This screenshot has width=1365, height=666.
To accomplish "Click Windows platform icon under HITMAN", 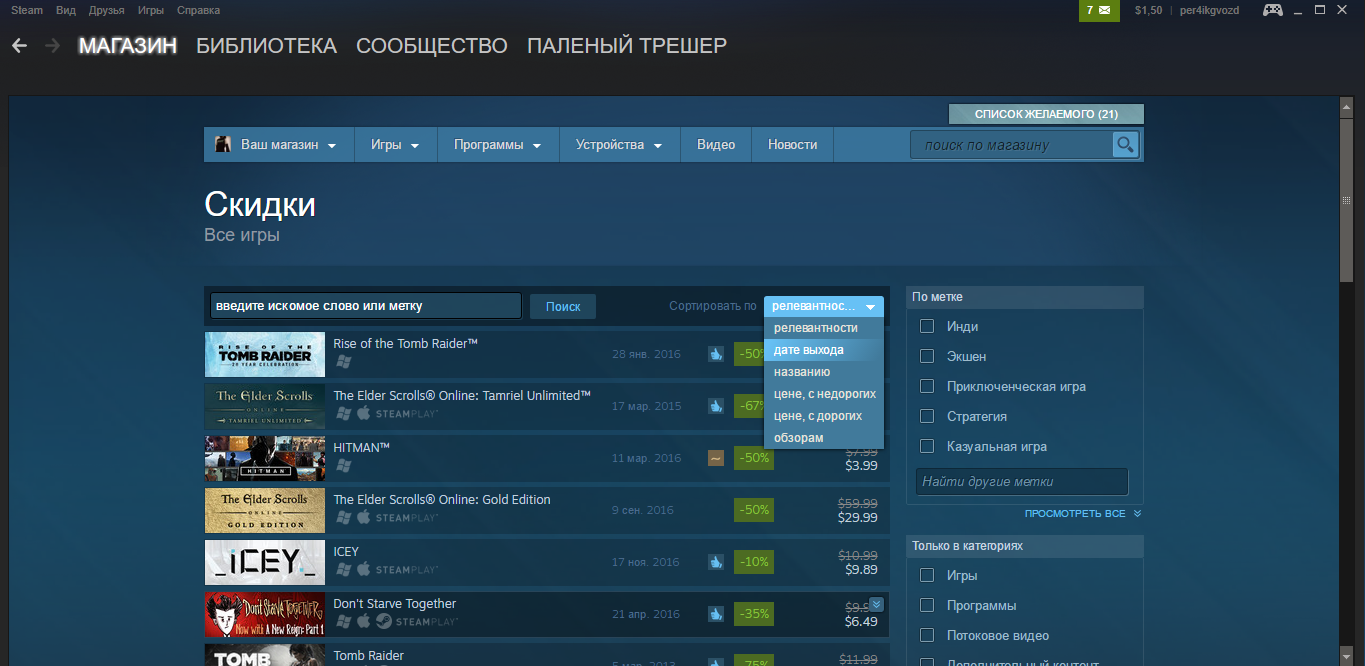I will click(343, 465).
